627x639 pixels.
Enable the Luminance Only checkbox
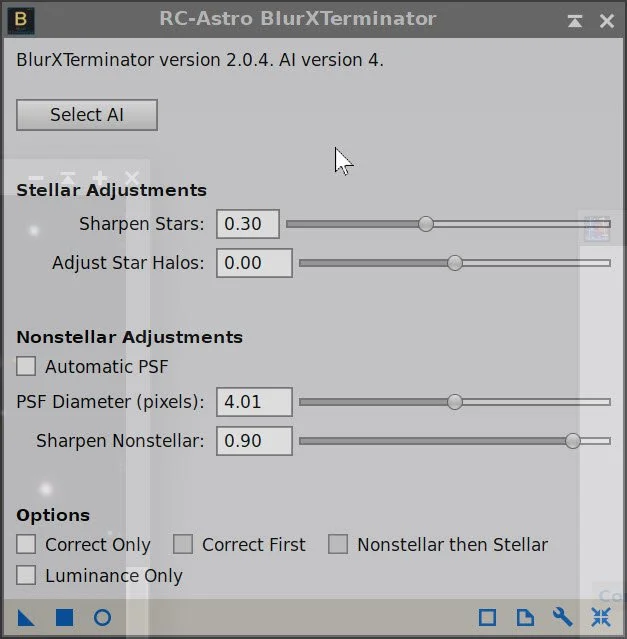pyautogui.click(x=26, y=575)
